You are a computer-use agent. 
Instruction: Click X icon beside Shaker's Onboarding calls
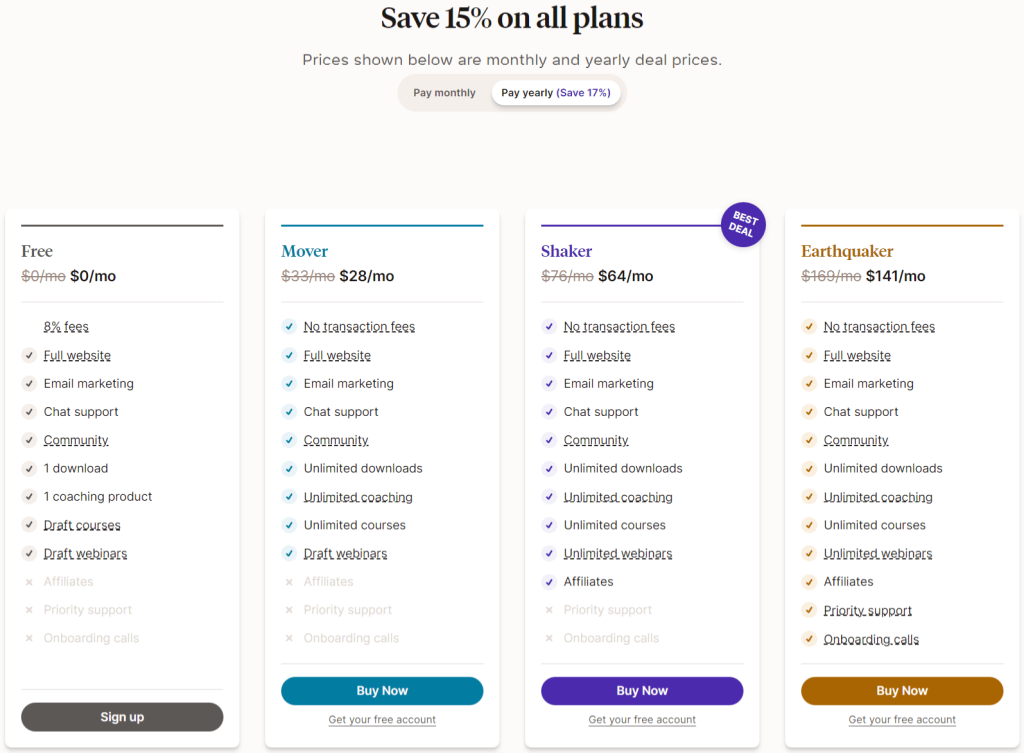(x=549, y=638)
